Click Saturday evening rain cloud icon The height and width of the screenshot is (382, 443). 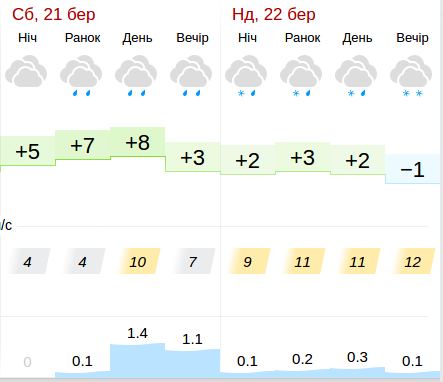pos(191,76)
